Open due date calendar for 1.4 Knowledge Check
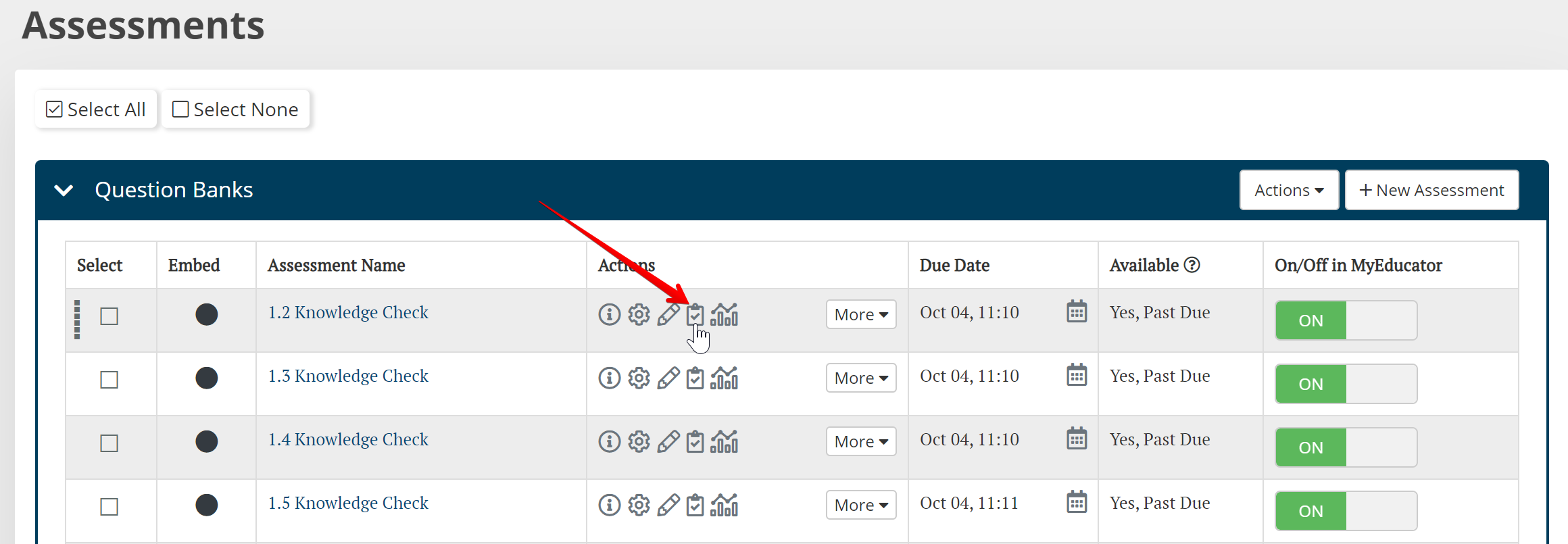 [1077, 439]
